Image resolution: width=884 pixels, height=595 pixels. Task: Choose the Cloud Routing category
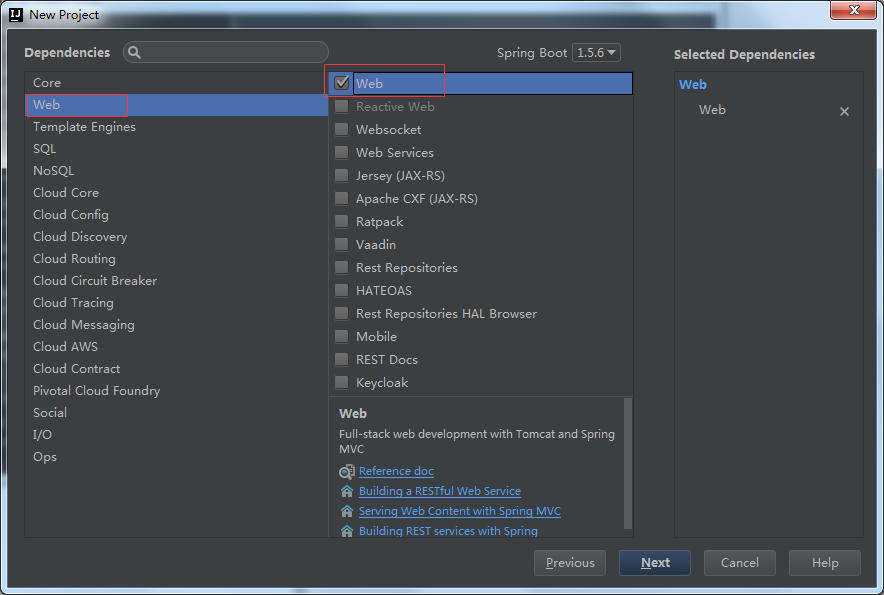(176, 259)
